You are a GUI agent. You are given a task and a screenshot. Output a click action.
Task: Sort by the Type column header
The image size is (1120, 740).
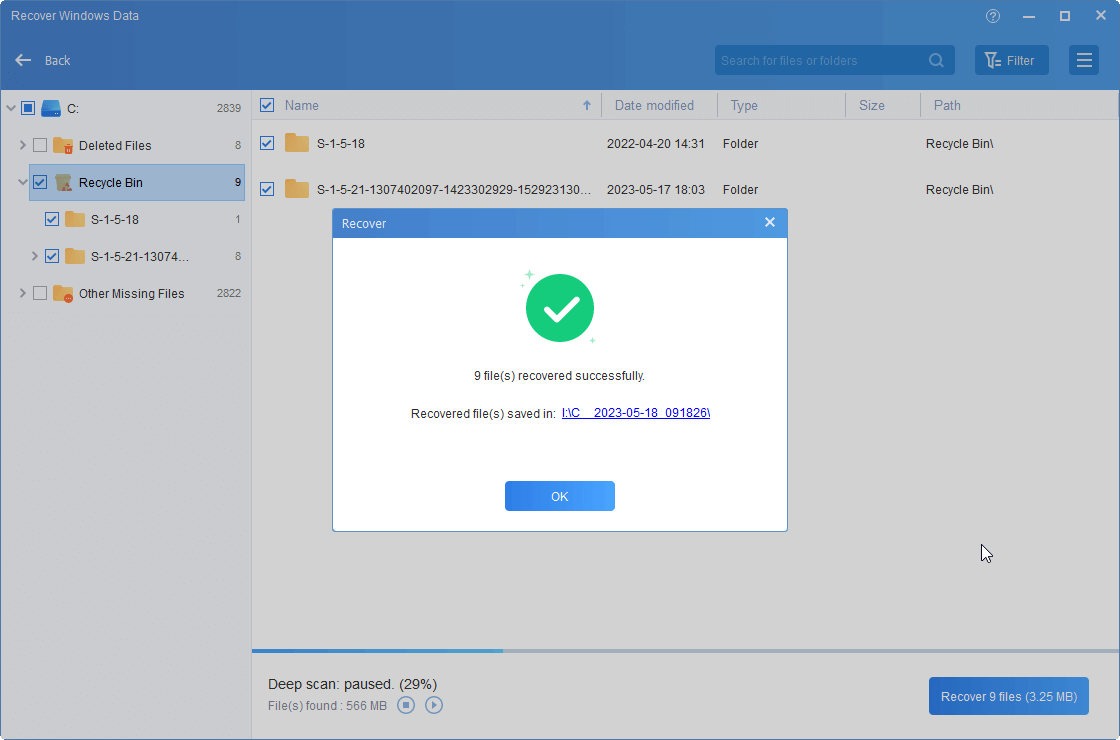tap(744, 105)
